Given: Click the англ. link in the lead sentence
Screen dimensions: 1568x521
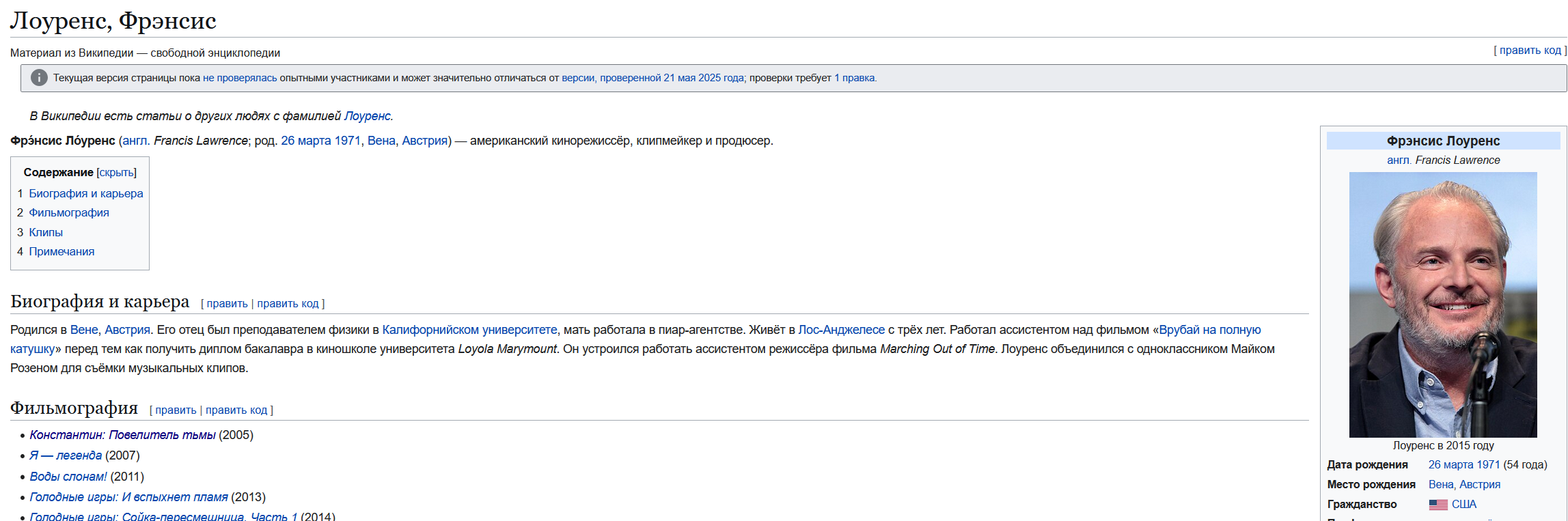Looking at the screenshot, I should coord(136,141).
